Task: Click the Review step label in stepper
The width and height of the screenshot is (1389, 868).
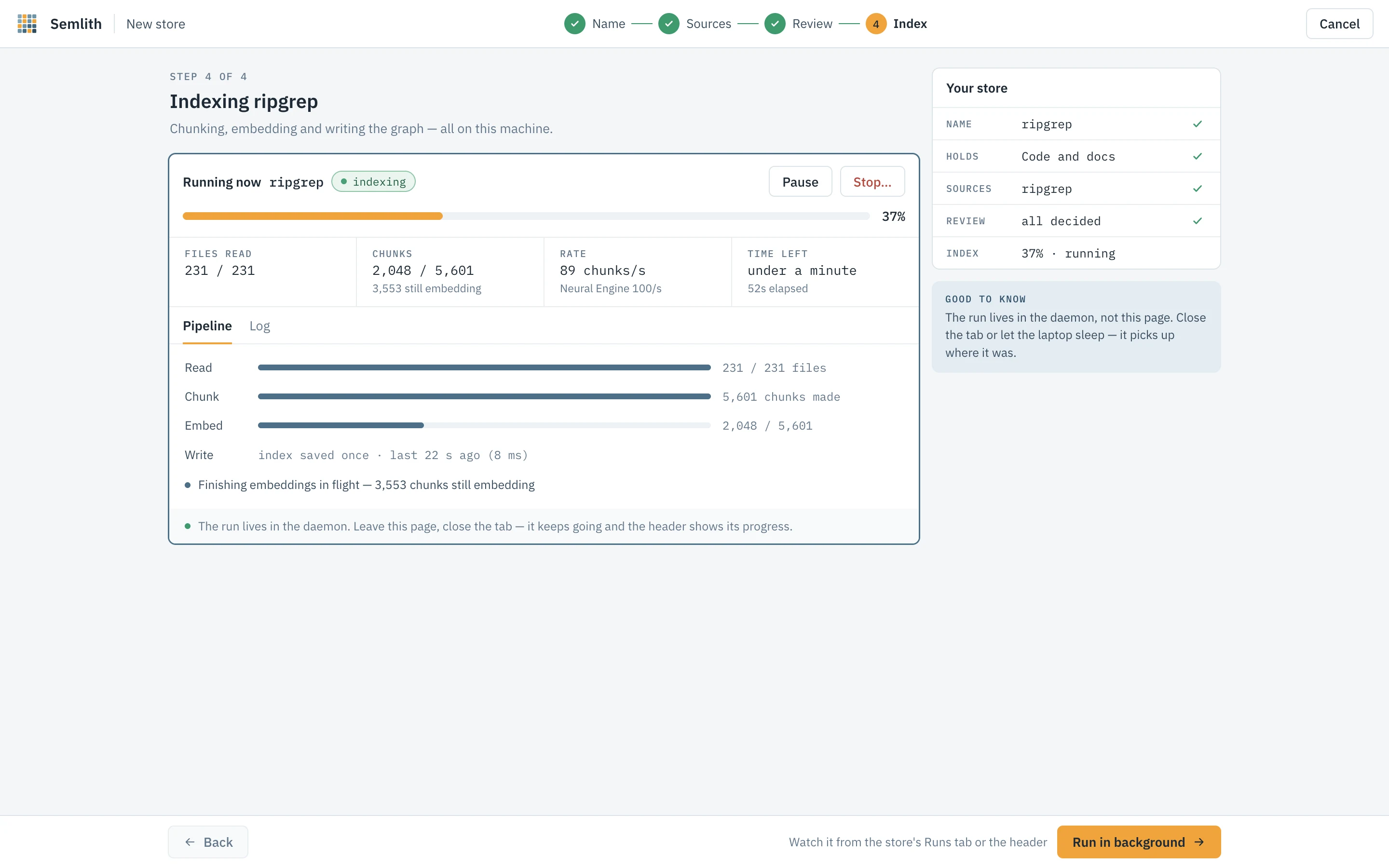Action: (x=812, y=24)
